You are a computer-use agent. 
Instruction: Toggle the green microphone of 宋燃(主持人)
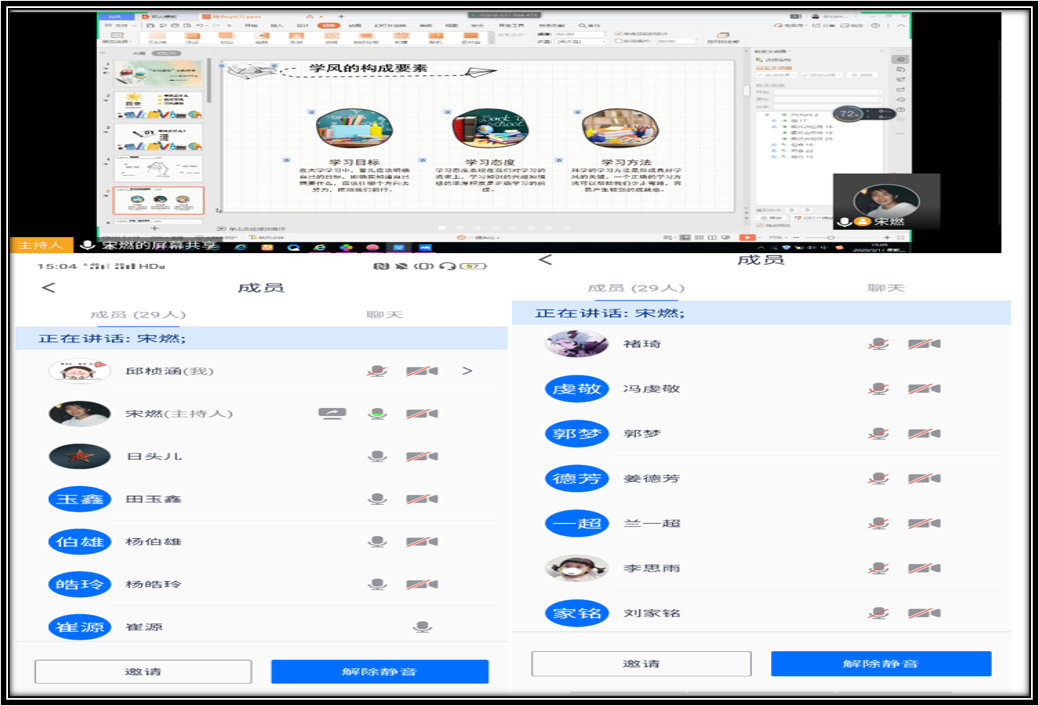(377, 413)
